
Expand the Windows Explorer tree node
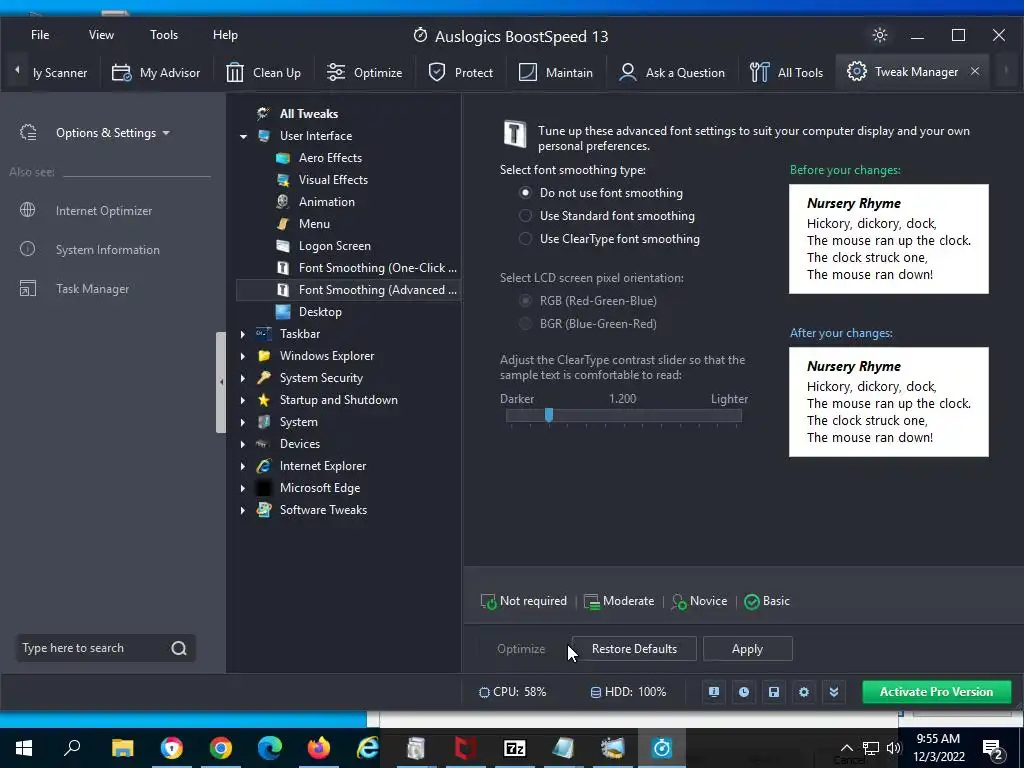click(x=243, y=357)
